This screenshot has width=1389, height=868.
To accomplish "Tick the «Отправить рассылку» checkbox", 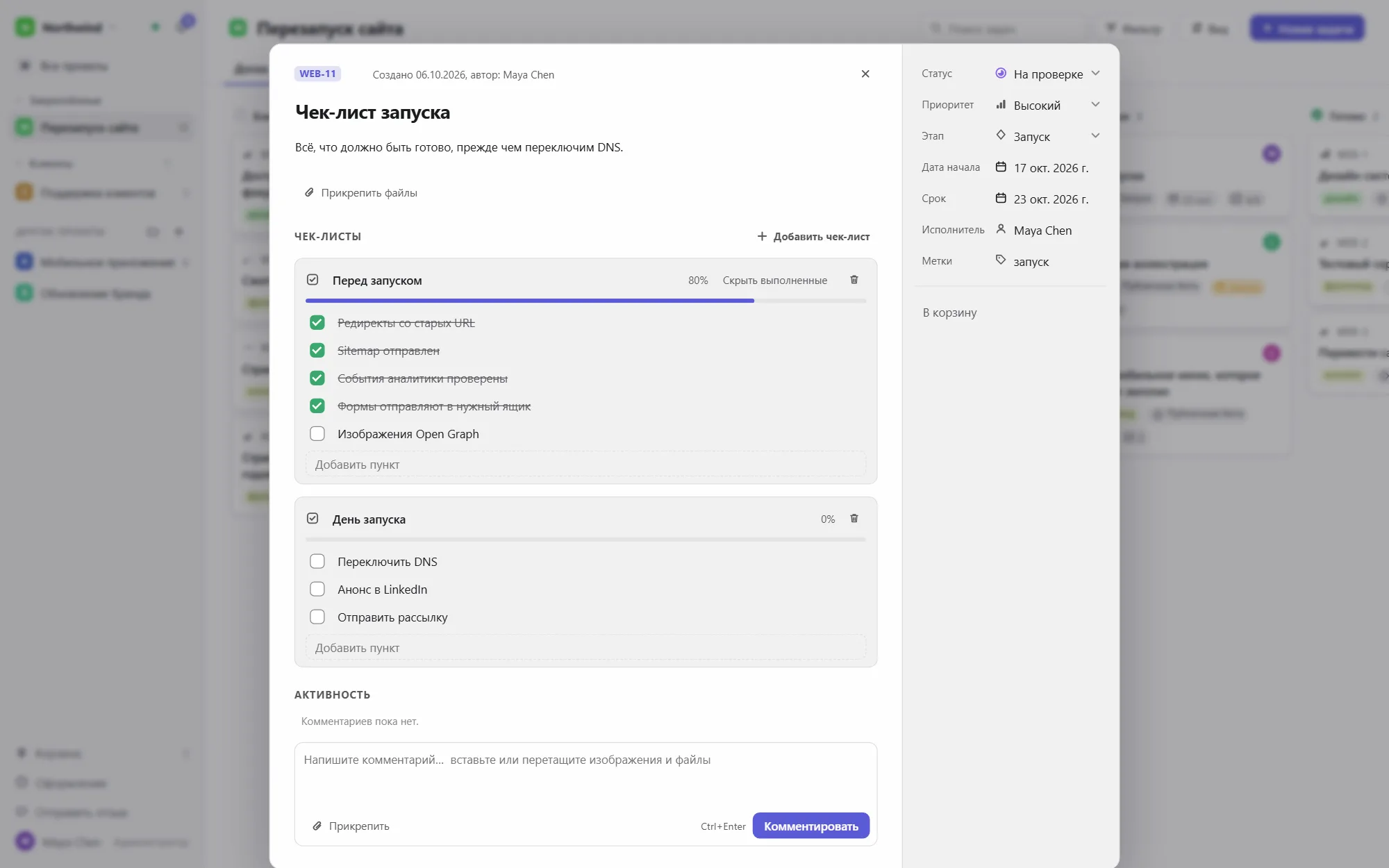I will [317, 617].
